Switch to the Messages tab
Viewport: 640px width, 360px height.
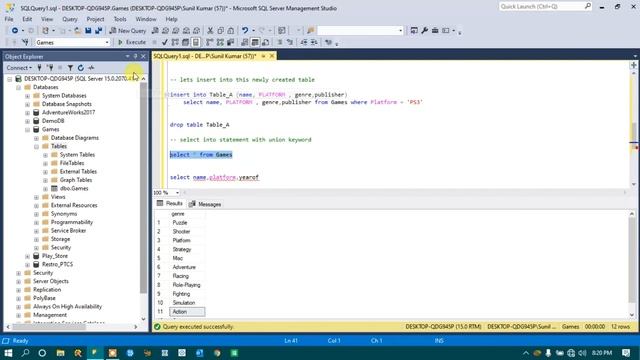click(x=205, y=204)
